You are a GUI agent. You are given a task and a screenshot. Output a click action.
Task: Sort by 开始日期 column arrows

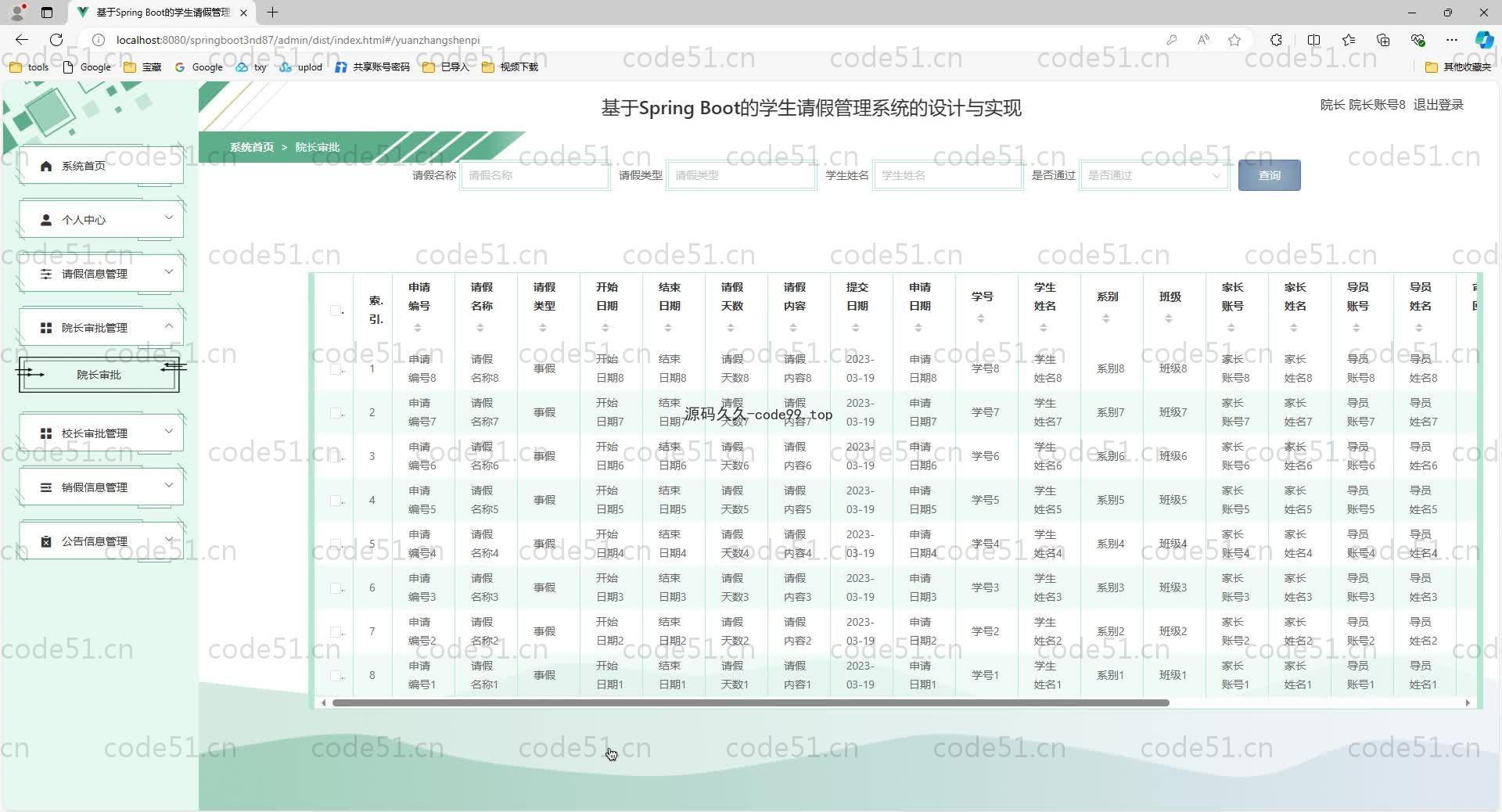point(605,328)
